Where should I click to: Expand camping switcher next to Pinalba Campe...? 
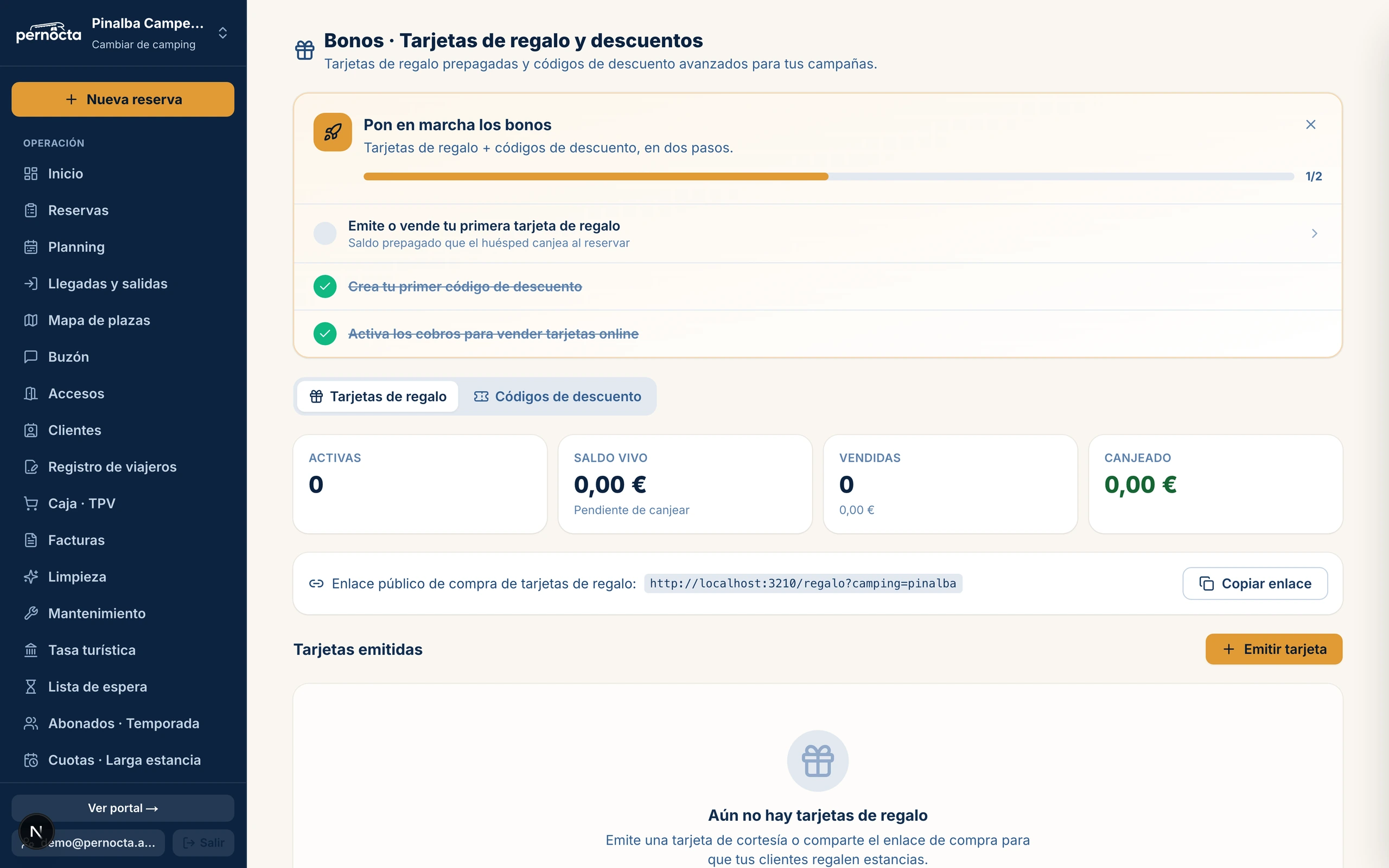[222, 33]
